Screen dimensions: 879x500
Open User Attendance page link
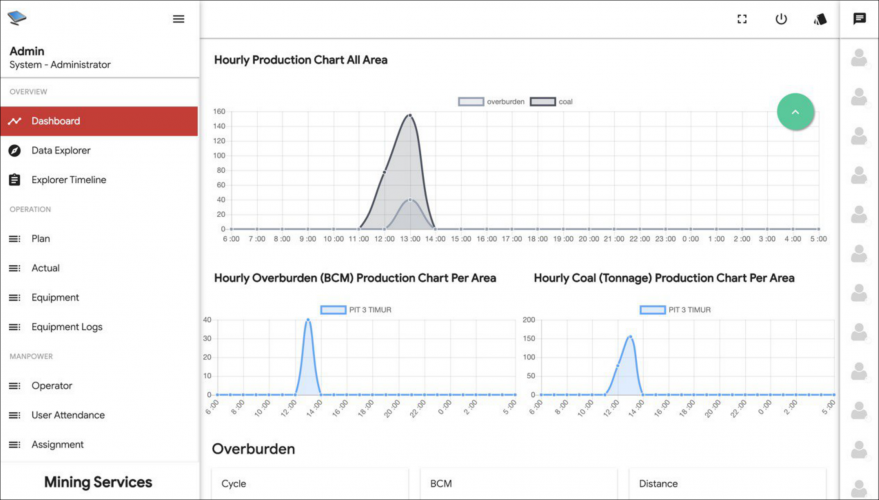pos(67,415)
